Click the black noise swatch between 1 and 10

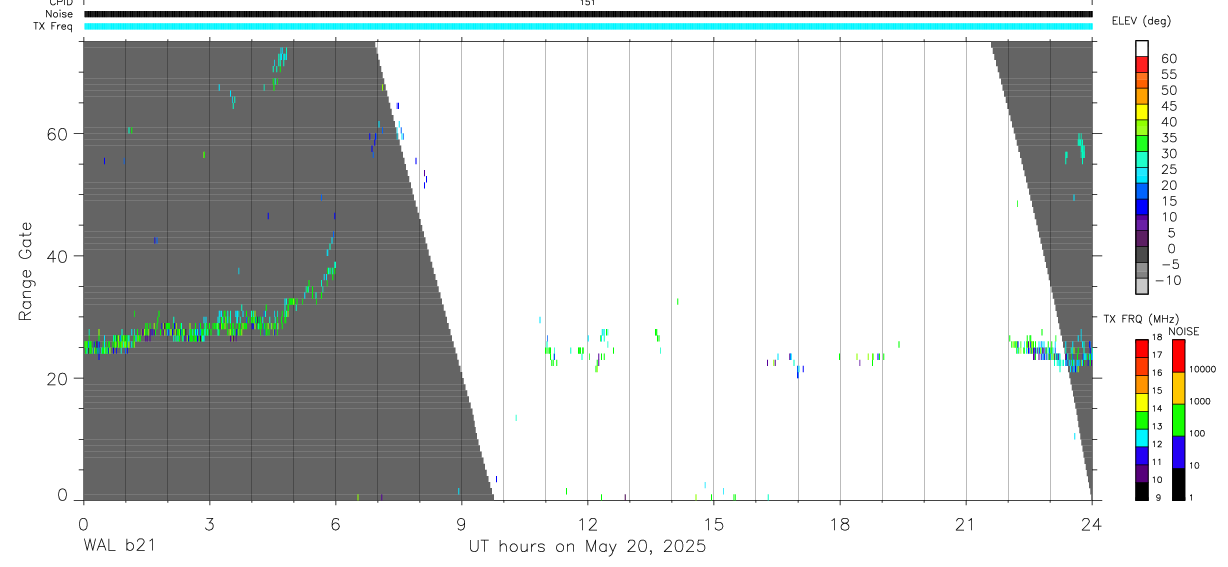1178,483
